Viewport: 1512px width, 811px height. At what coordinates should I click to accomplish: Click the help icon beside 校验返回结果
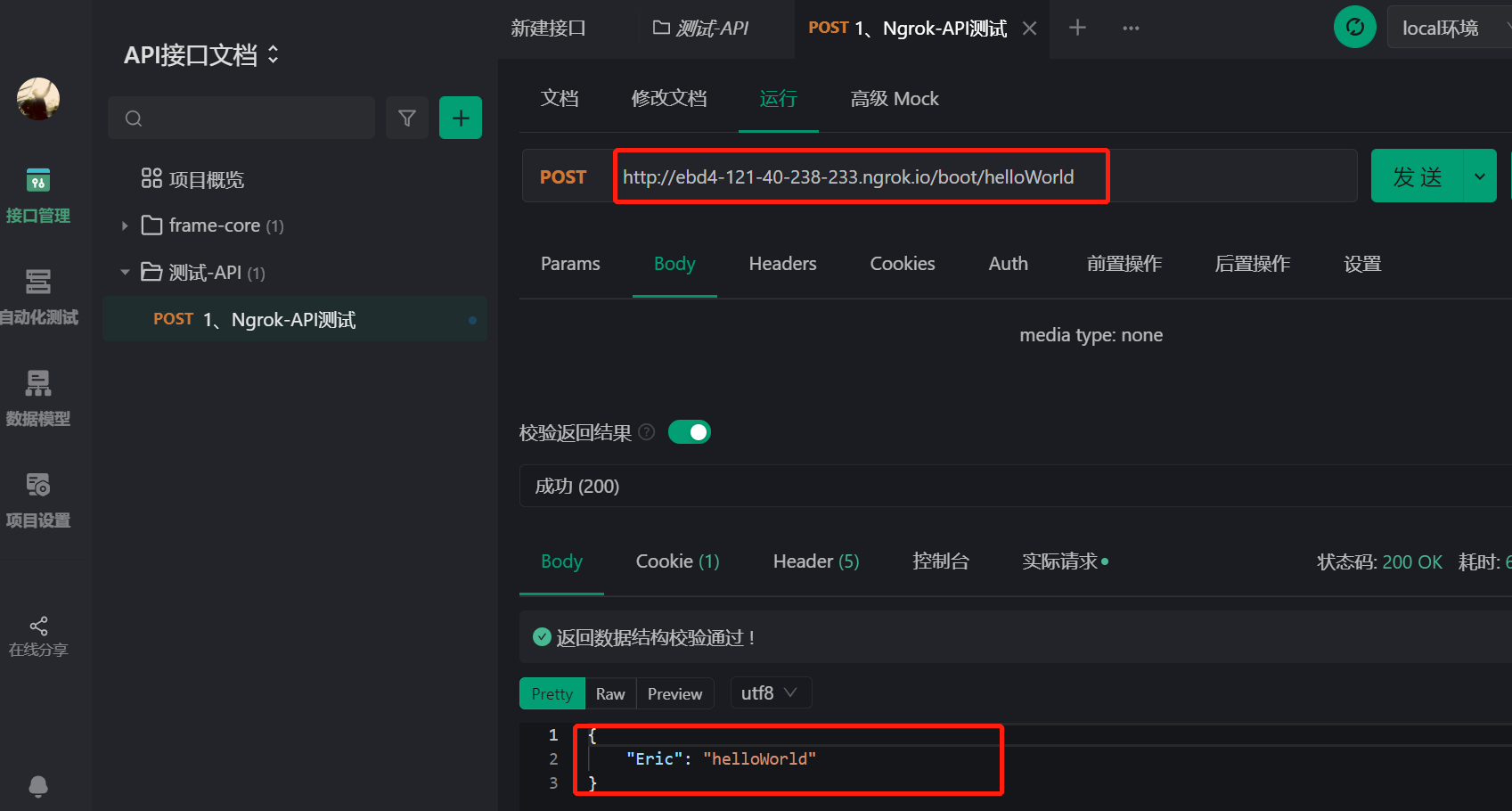[x=647, y=432]
